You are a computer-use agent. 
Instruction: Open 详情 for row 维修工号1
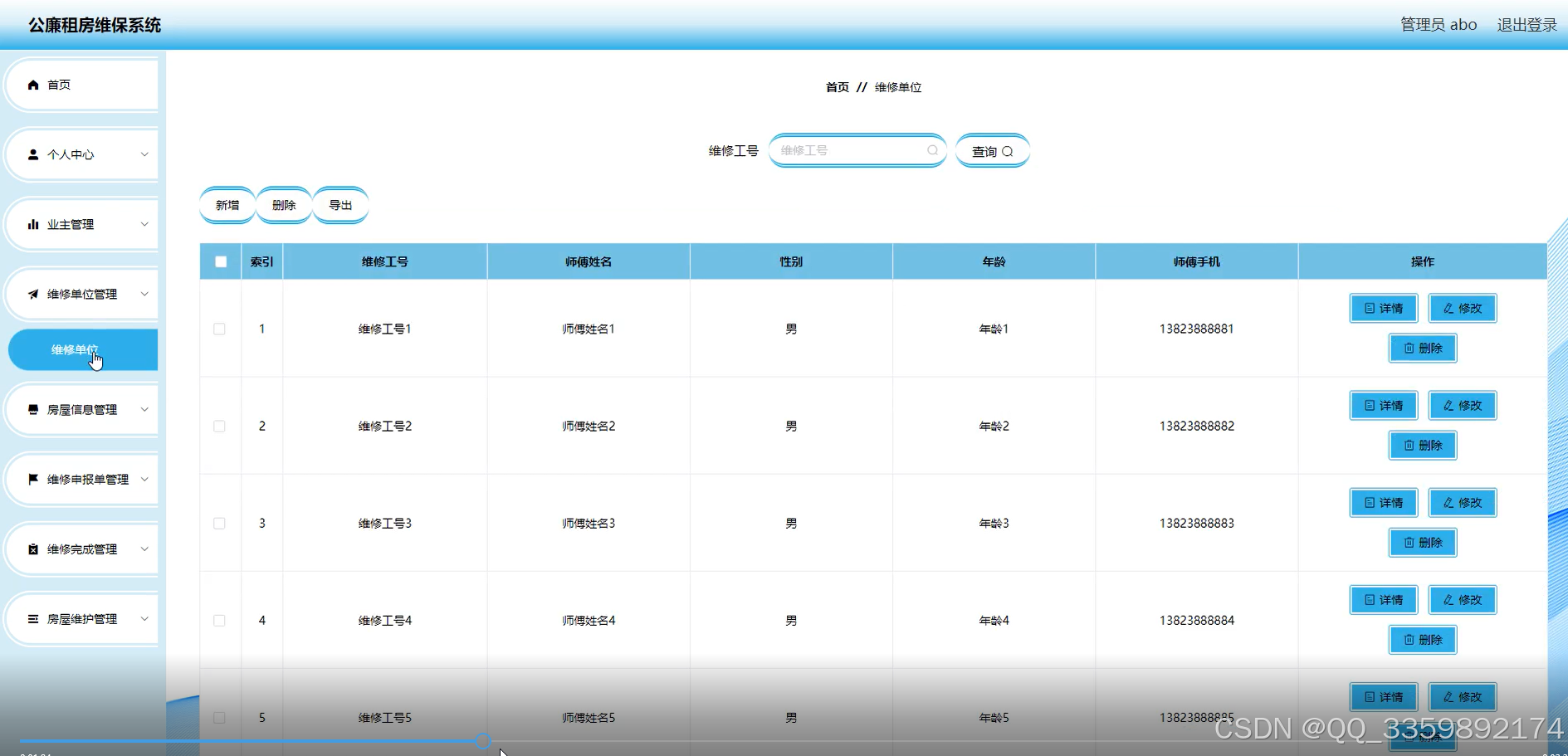click(x=1384, y=308)
